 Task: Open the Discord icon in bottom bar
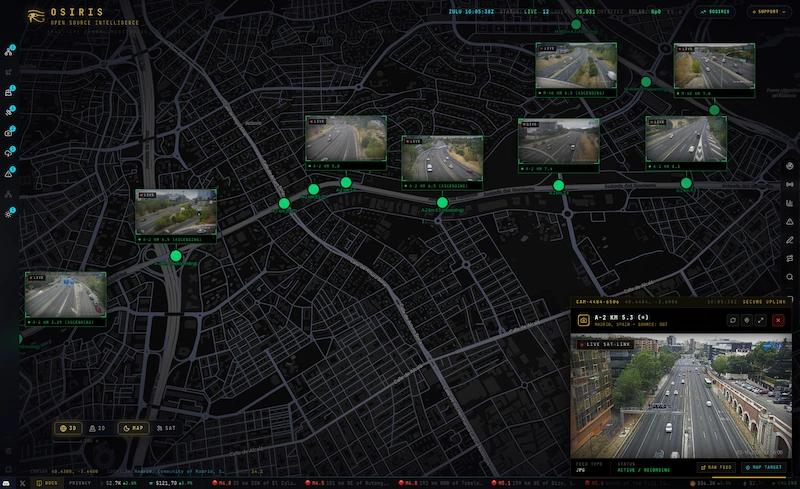tap(6, 483)
